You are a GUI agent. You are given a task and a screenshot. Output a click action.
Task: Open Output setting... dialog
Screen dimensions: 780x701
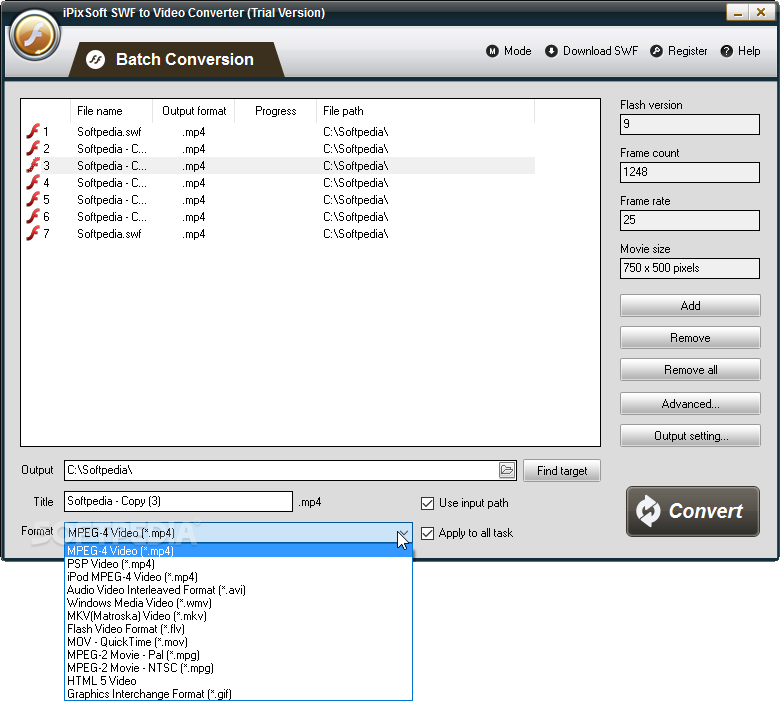click(690, 436)
